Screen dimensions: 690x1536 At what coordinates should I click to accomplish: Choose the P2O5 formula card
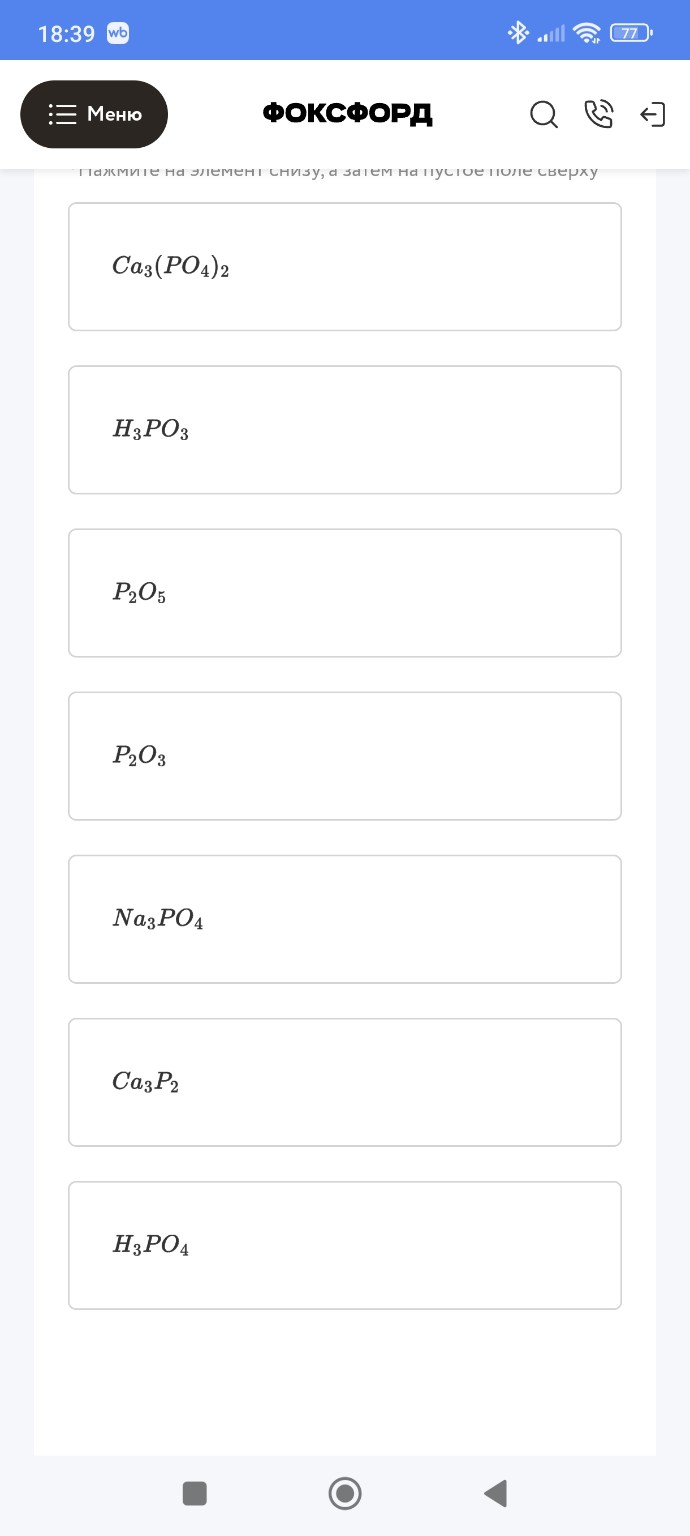tap(345, 593)
